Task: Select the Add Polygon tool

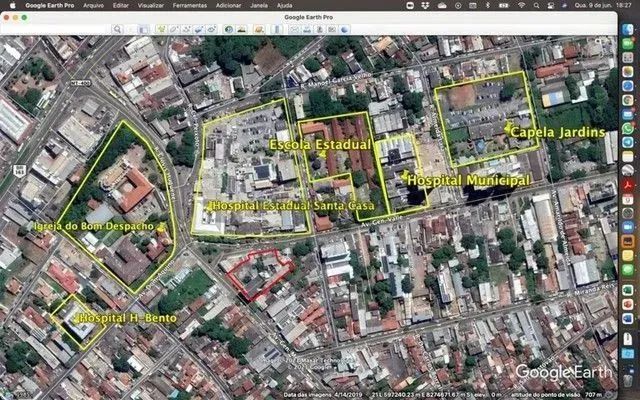Action: coord(172,29)
